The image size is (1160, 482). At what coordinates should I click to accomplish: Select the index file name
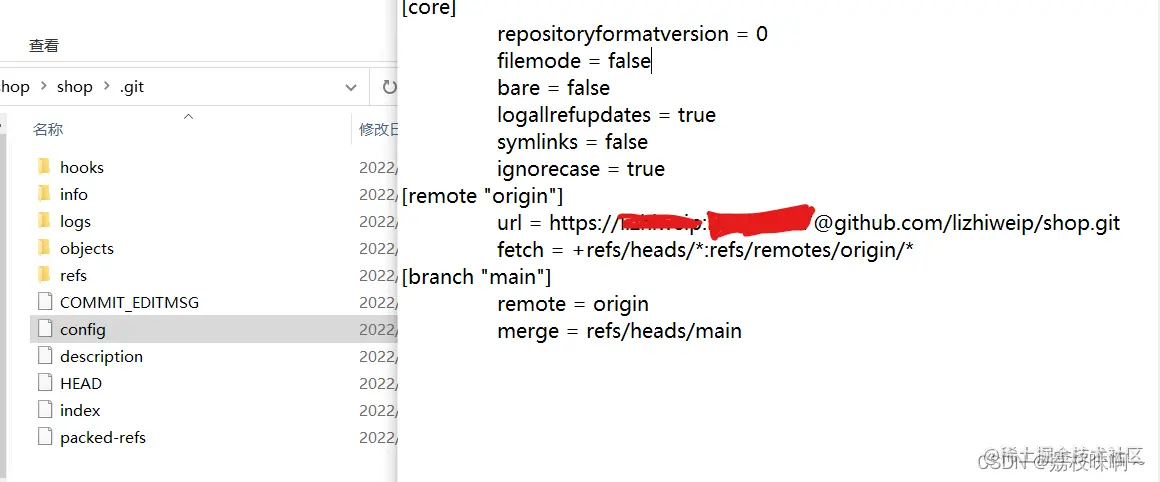[x=80, y=410]
